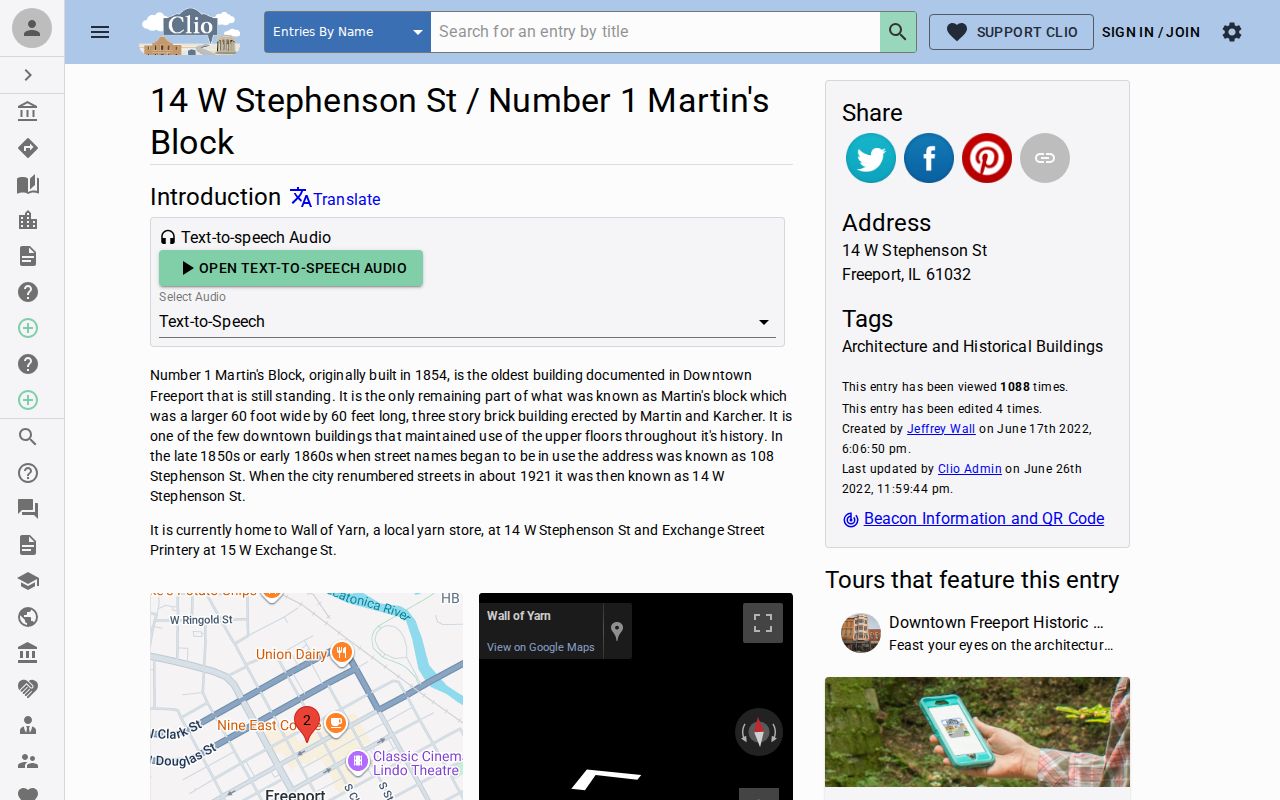
Task: Open the Downtown Freeport Historic tour entry
Action: 977,633
